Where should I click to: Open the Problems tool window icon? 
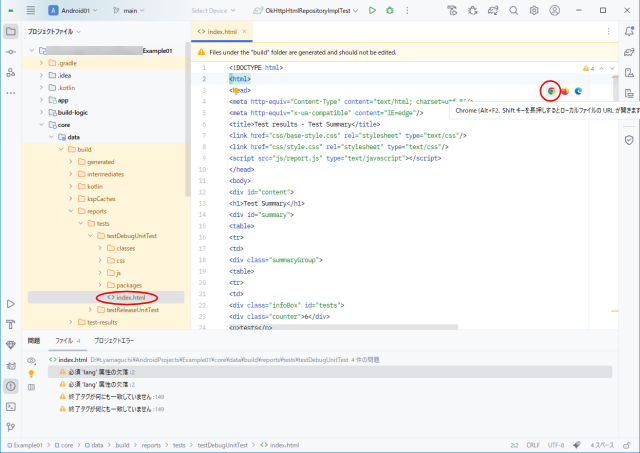pyautogui.click(x=11, y=386)
